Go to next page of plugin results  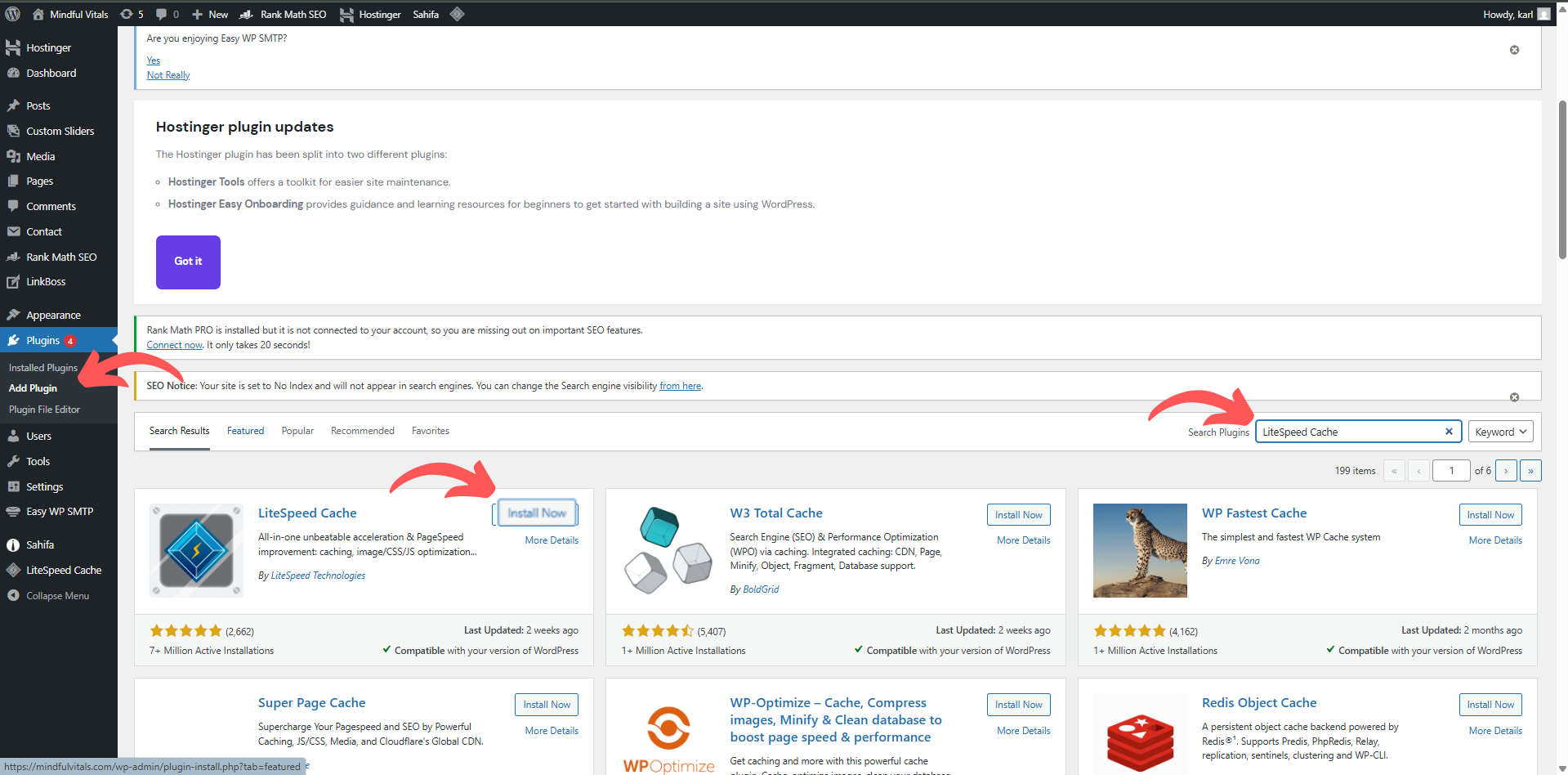pos(1506,471)
